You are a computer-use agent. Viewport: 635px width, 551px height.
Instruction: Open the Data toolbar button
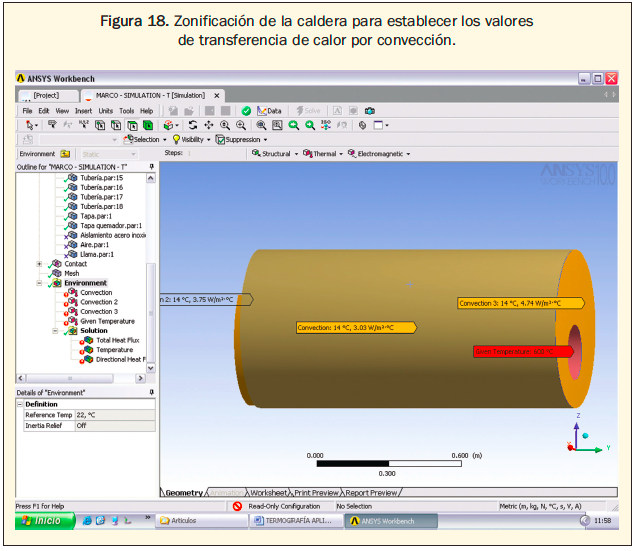pos(269,110)
